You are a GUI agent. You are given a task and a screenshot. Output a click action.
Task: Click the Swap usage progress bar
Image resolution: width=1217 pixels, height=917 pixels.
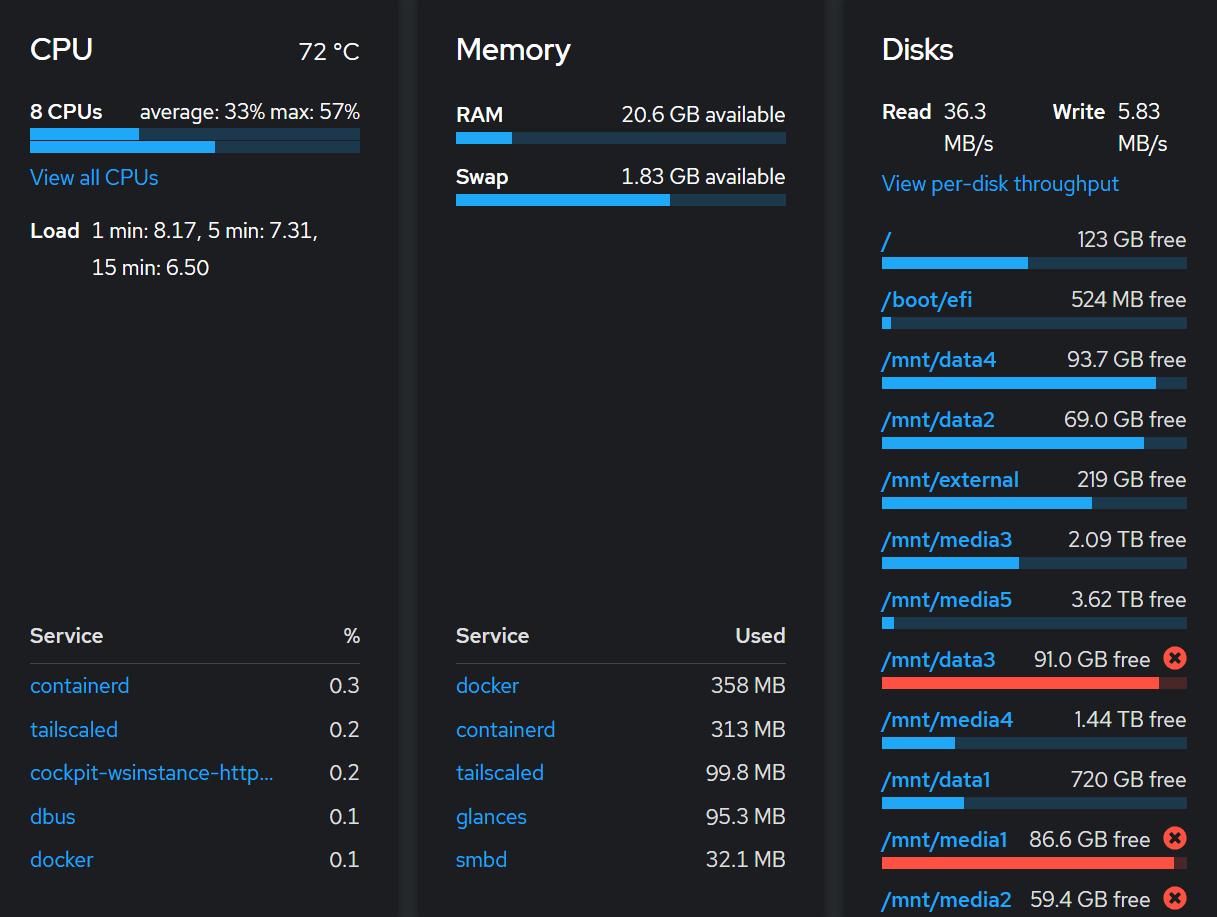(620, 199)
